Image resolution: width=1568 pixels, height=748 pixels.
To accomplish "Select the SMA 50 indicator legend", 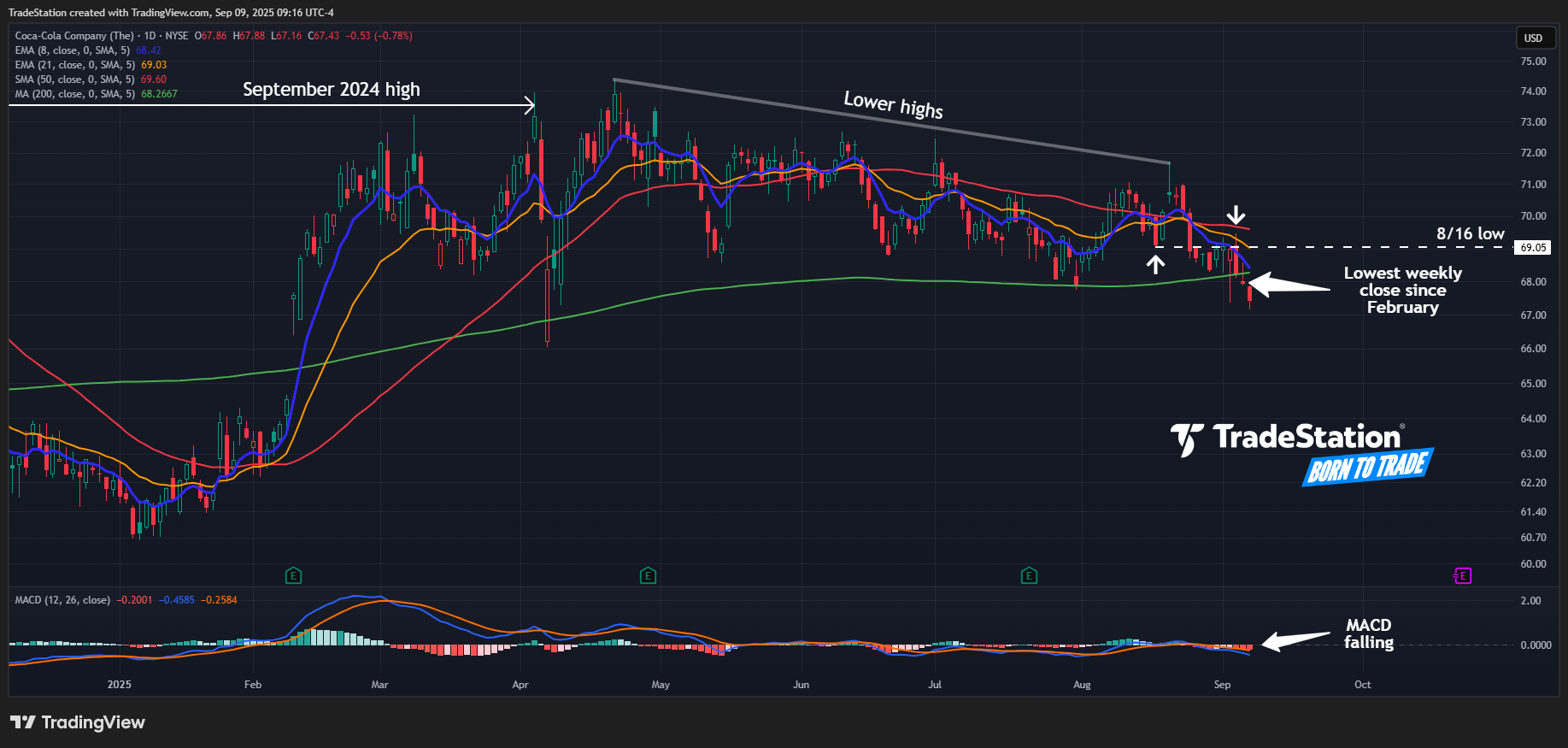I will pyautogui.click(x=74, y=80).
